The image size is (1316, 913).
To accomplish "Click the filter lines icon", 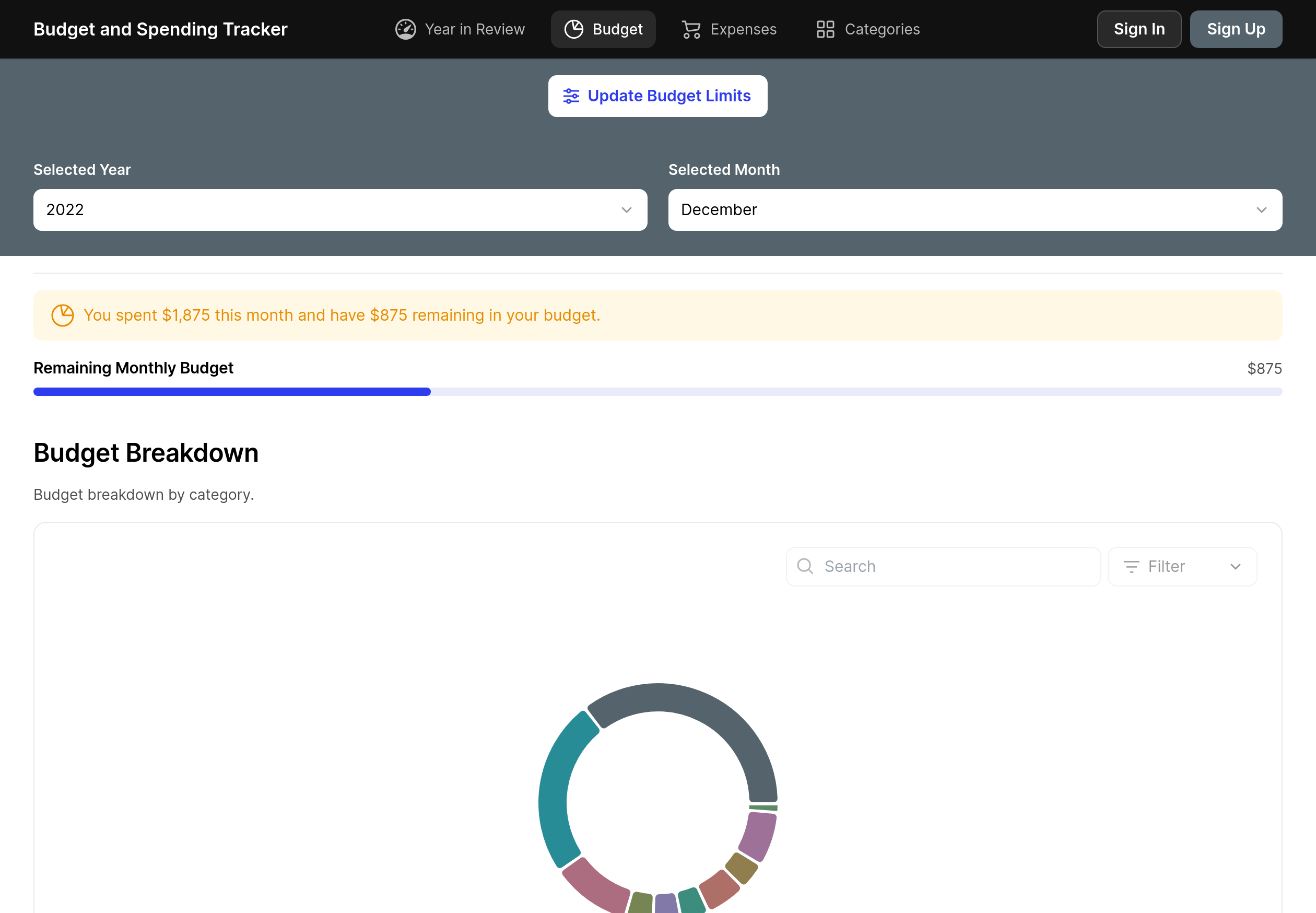I will click(x=1131, y=566).
